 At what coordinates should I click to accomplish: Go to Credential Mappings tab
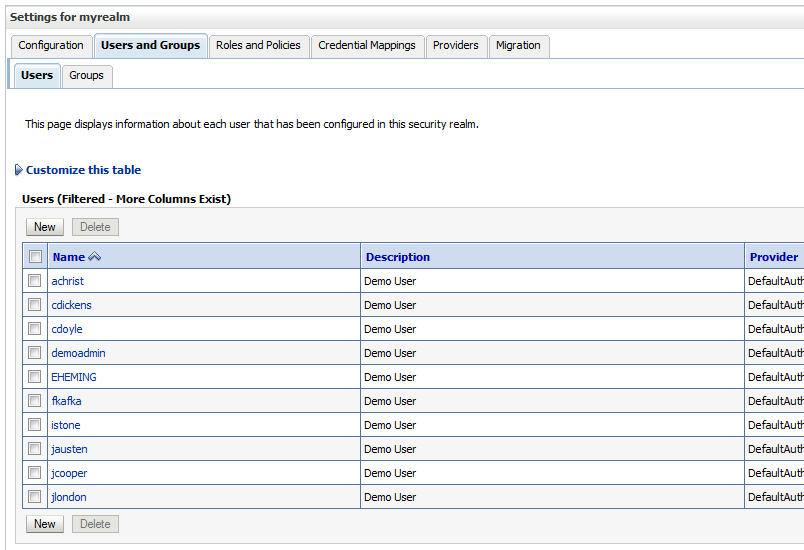pos(367,45)
